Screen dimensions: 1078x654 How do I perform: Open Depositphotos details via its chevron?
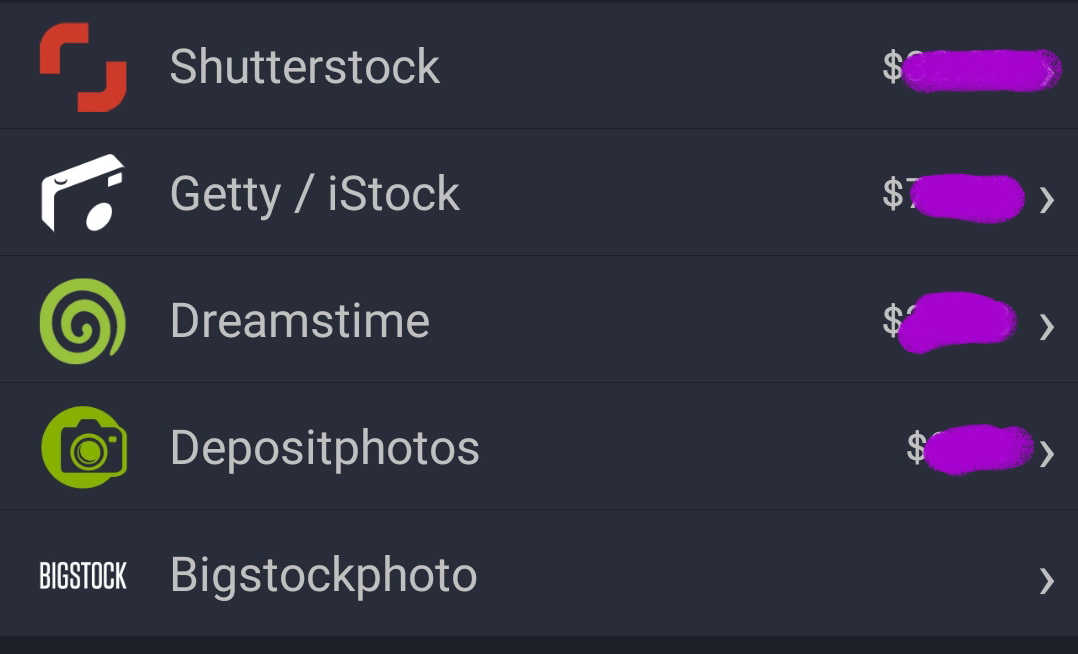pos(1046,453)
